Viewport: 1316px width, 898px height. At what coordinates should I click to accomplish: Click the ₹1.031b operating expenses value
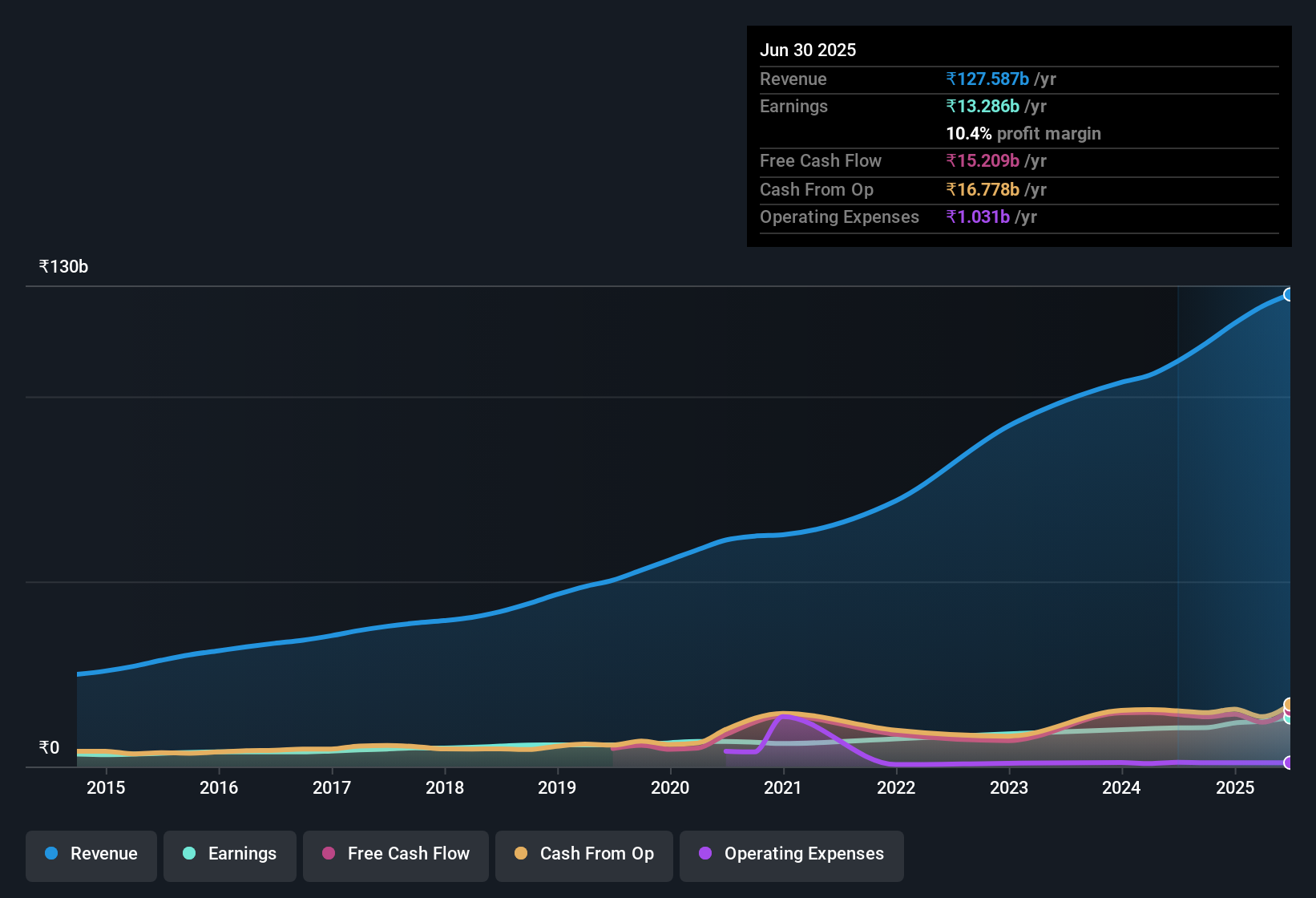pos(978,216)
